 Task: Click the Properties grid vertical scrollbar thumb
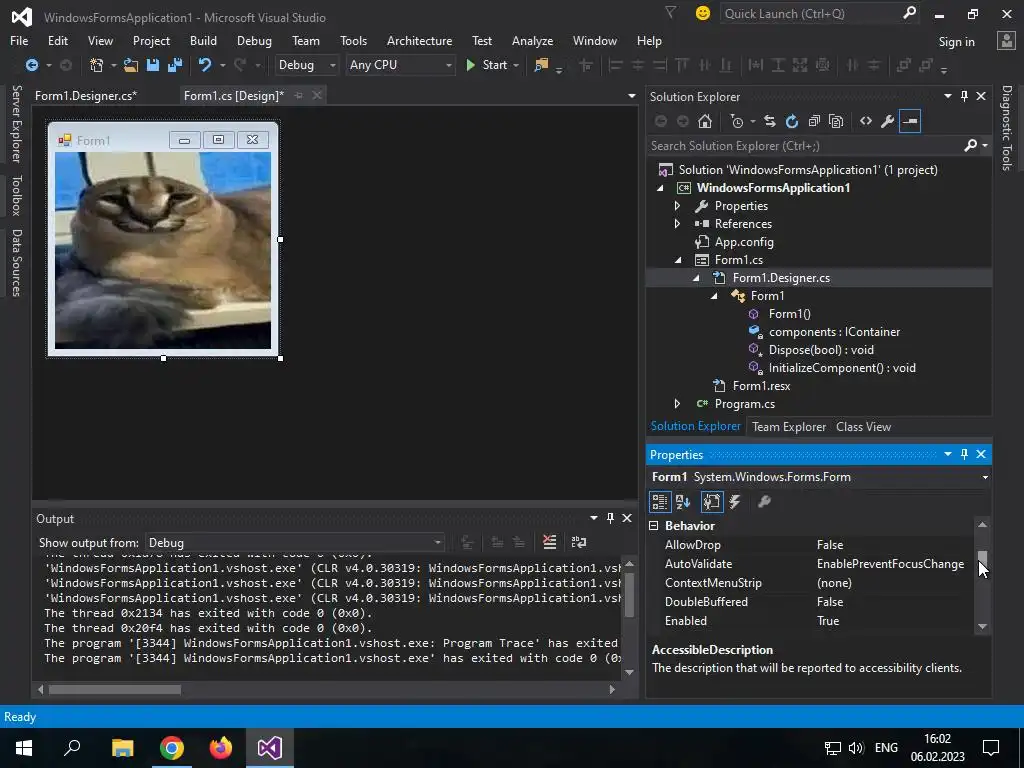(982, 560)
